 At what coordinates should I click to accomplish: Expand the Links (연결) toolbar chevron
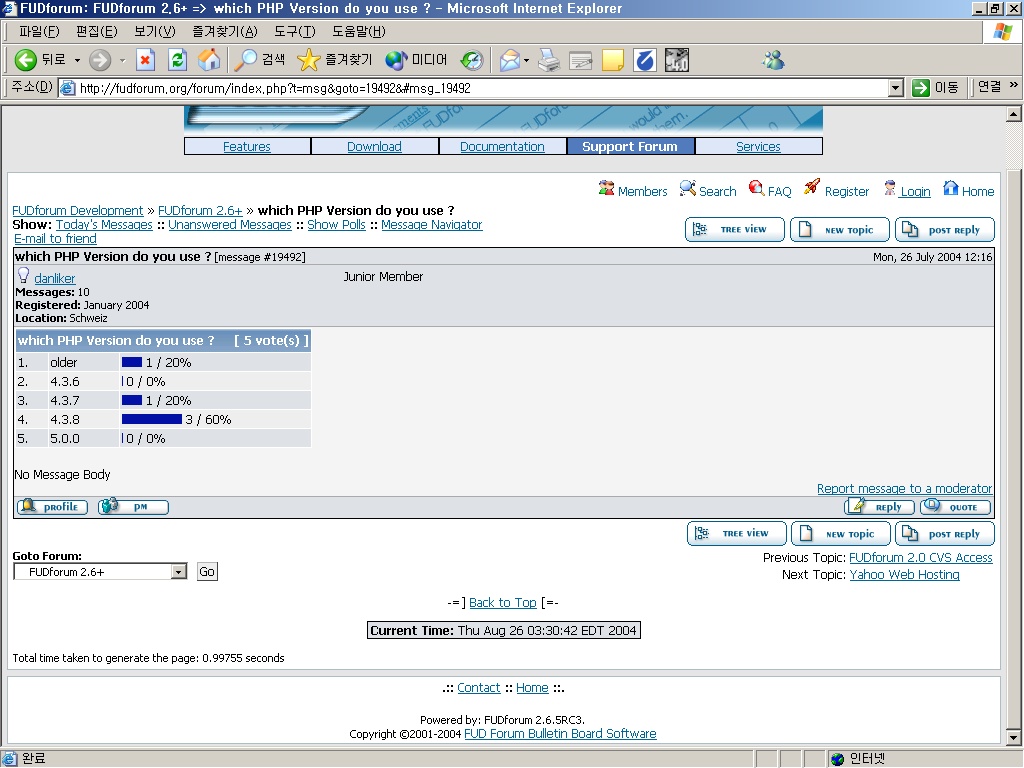1014,85
